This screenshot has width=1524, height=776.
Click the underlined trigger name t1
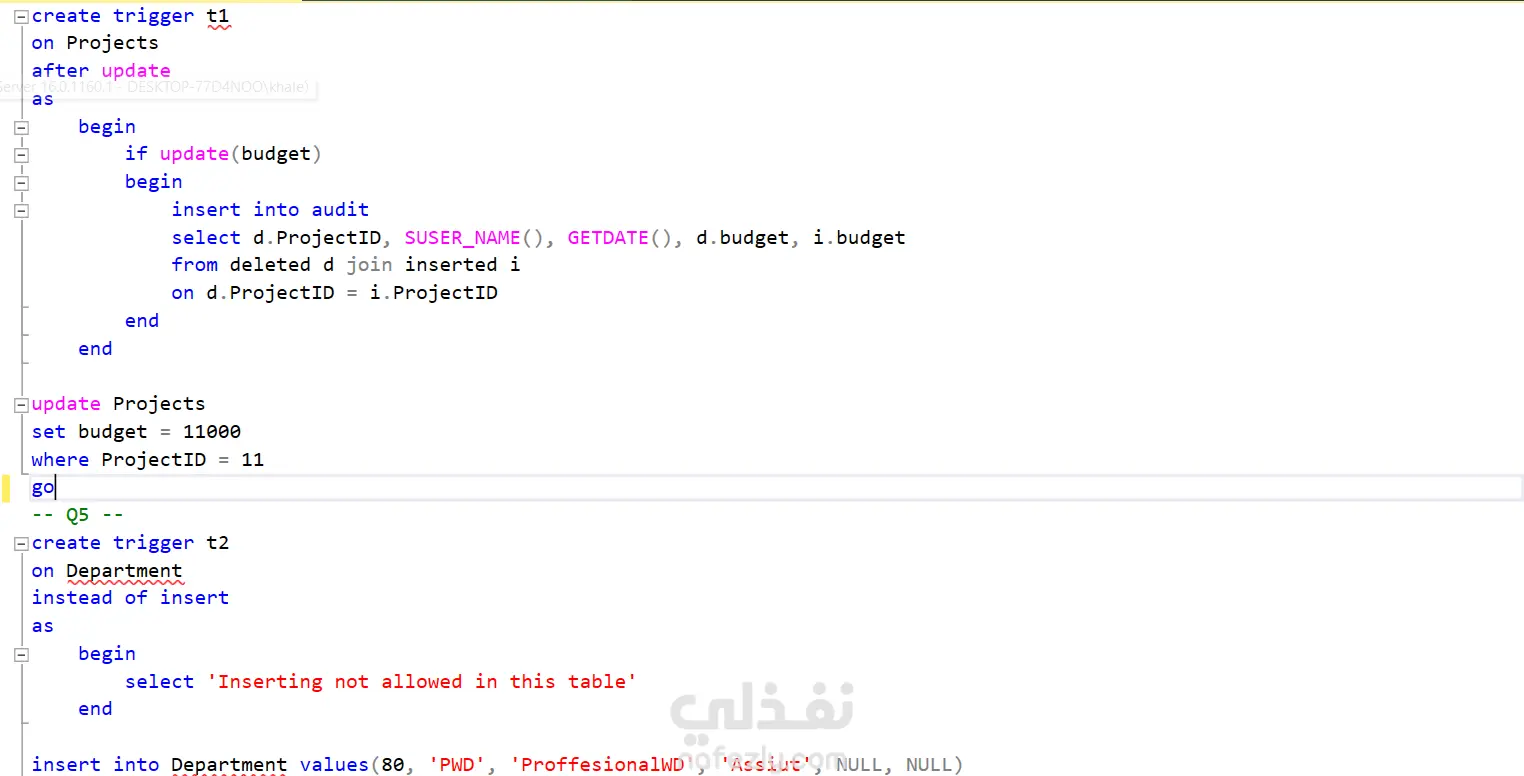click(x=218, y=16)
